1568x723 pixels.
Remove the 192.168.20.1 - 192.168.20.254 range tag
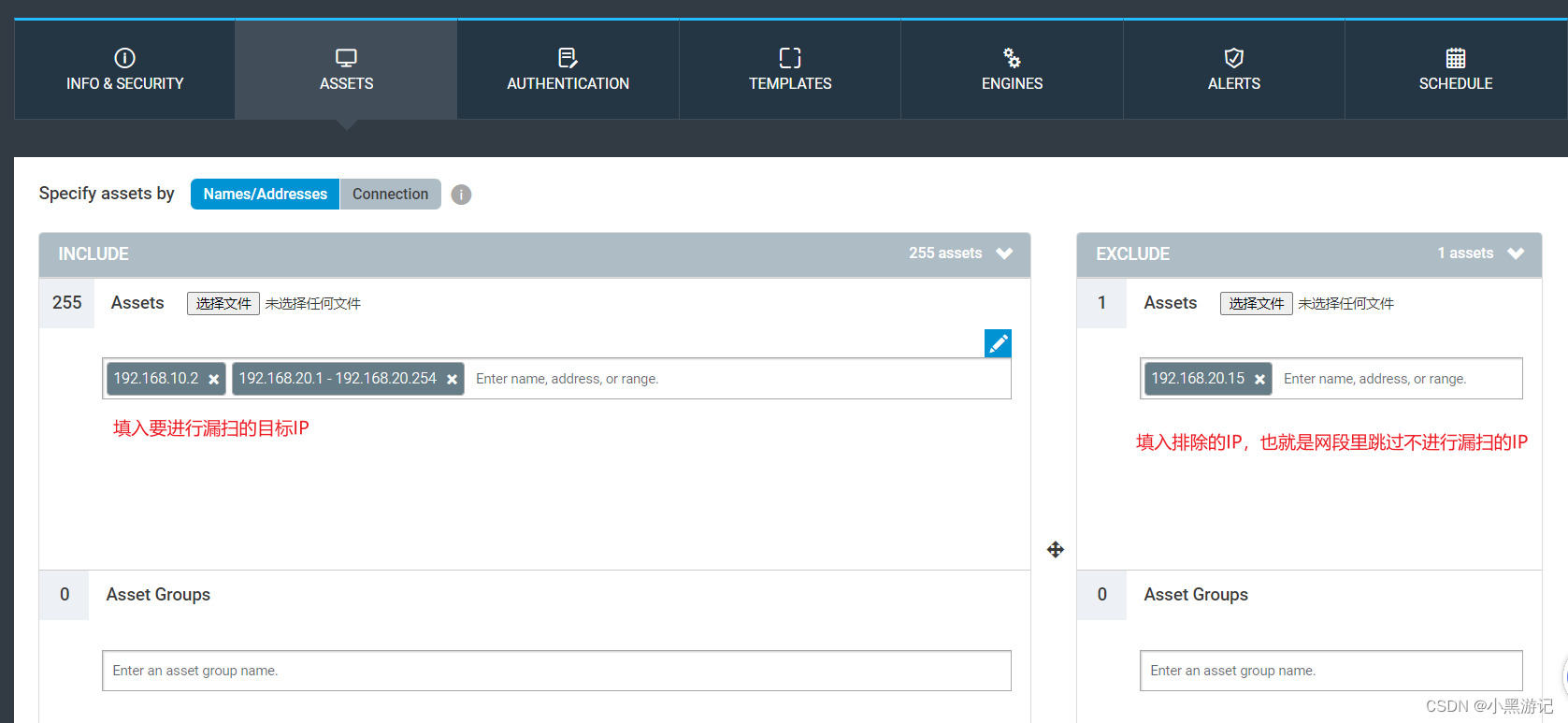452,379
